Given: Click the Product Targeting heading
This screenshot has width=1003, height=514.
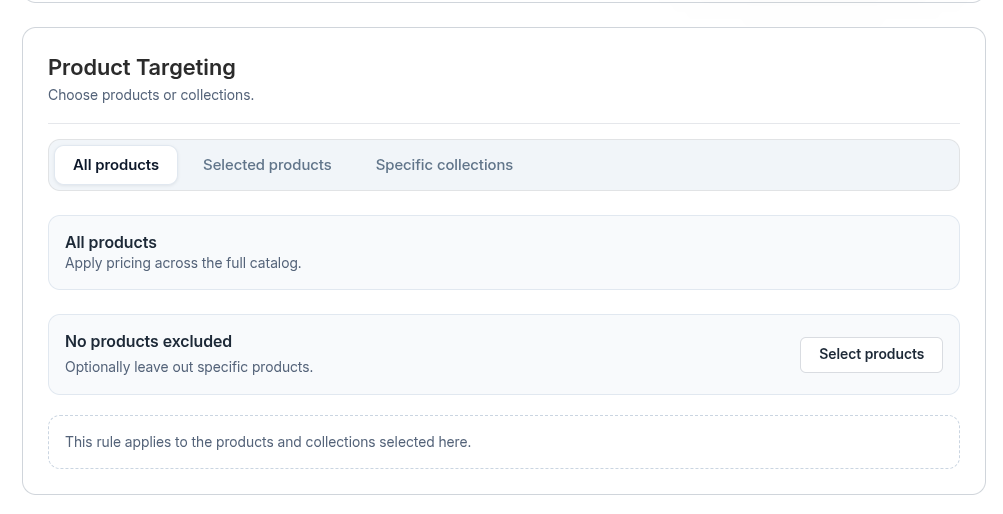Looking at the screenshot, I should [142, 67].
